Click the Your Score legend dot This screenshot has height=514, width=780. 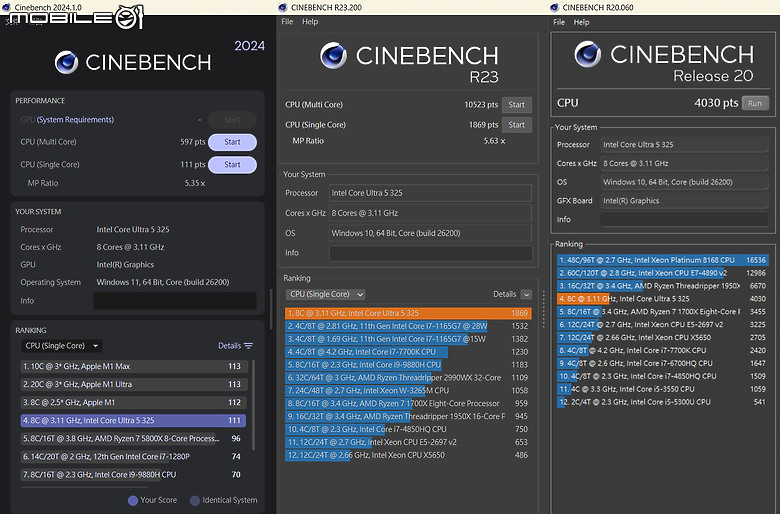click(133, 500)
